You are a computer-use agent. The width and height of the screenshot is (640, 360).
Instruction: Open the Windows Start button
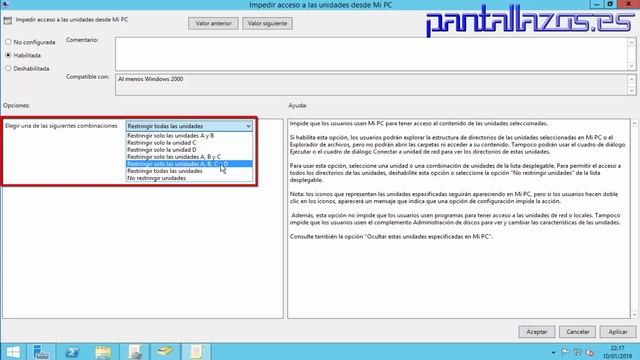click(13, 352)
